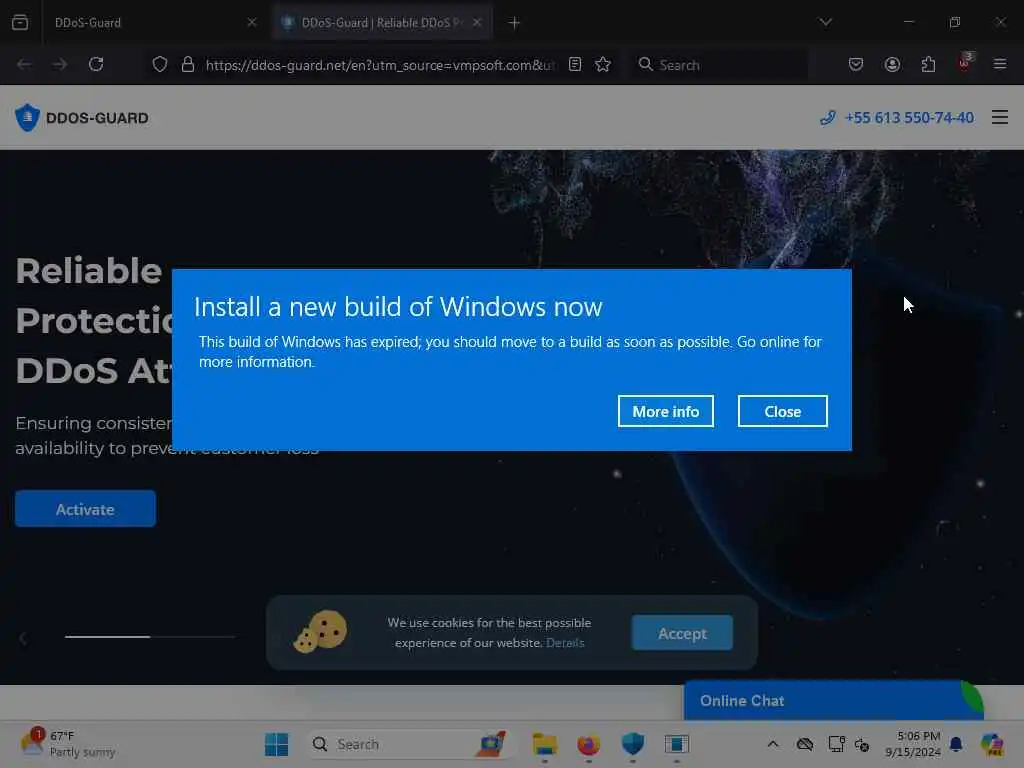This screenshot has width=1024, height=768.
Task: View site security padlock info
Action: click(x=188, y=64)
